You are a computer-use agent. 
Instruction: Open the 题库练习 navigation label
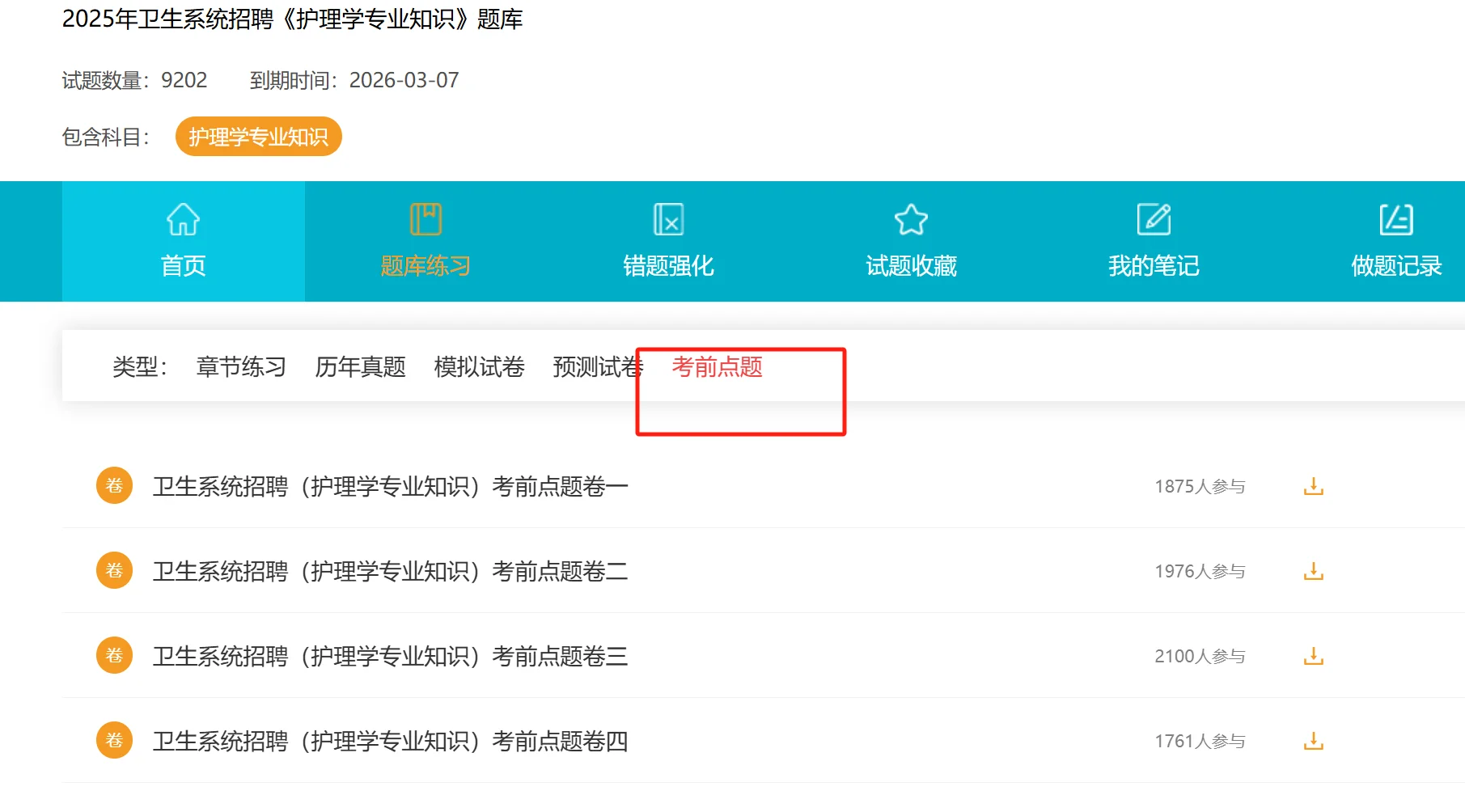426,266
